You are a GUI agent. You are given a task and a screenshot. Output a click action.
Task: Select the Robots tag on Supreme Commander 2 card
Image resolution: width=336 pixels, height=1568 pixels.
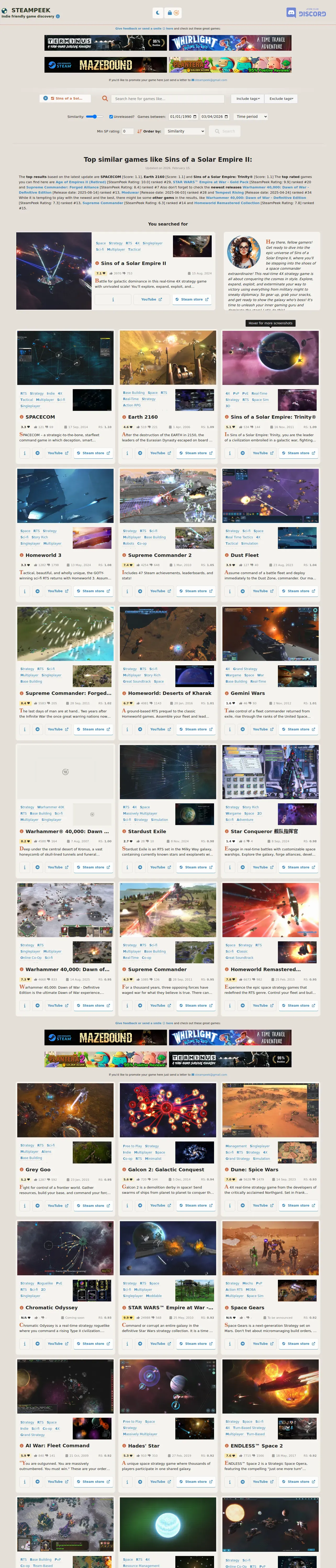(129, 544)
